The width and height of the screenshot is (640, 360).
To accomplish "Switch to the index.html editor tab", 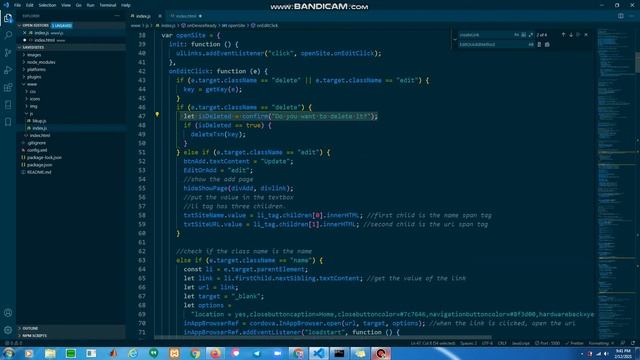I will point(186,16).
